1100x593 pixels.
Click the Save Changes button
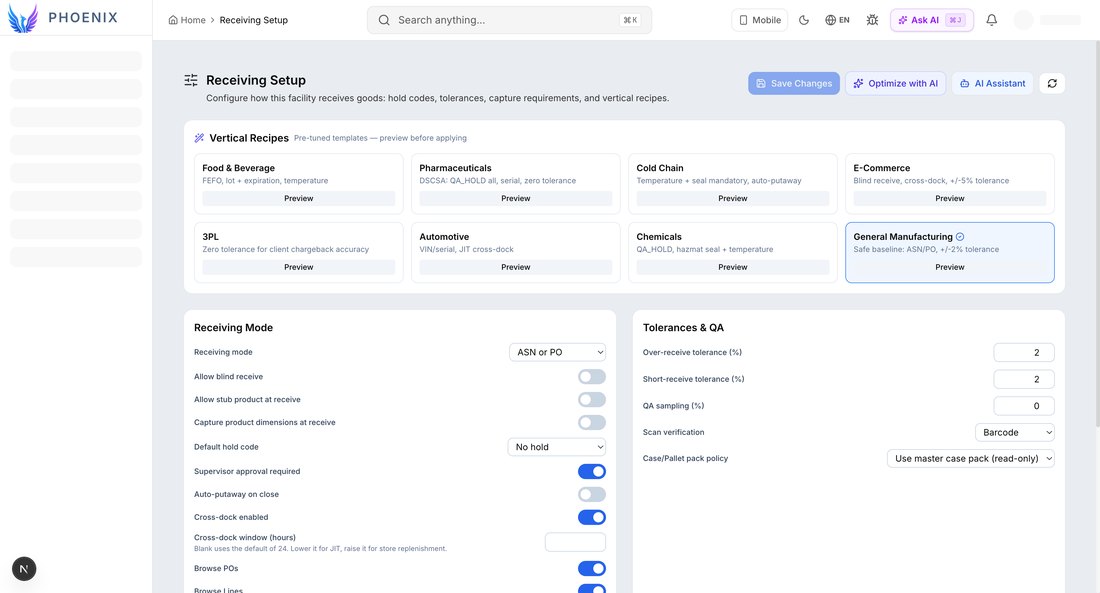[793, 84]
